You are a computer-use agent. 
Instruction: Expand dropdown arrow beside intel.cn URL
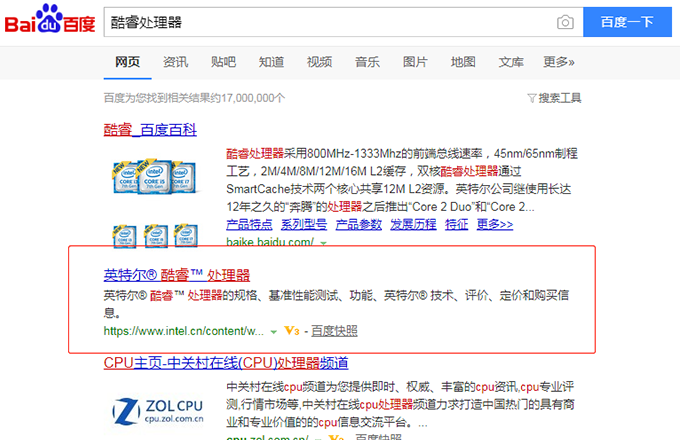point(274,330)
